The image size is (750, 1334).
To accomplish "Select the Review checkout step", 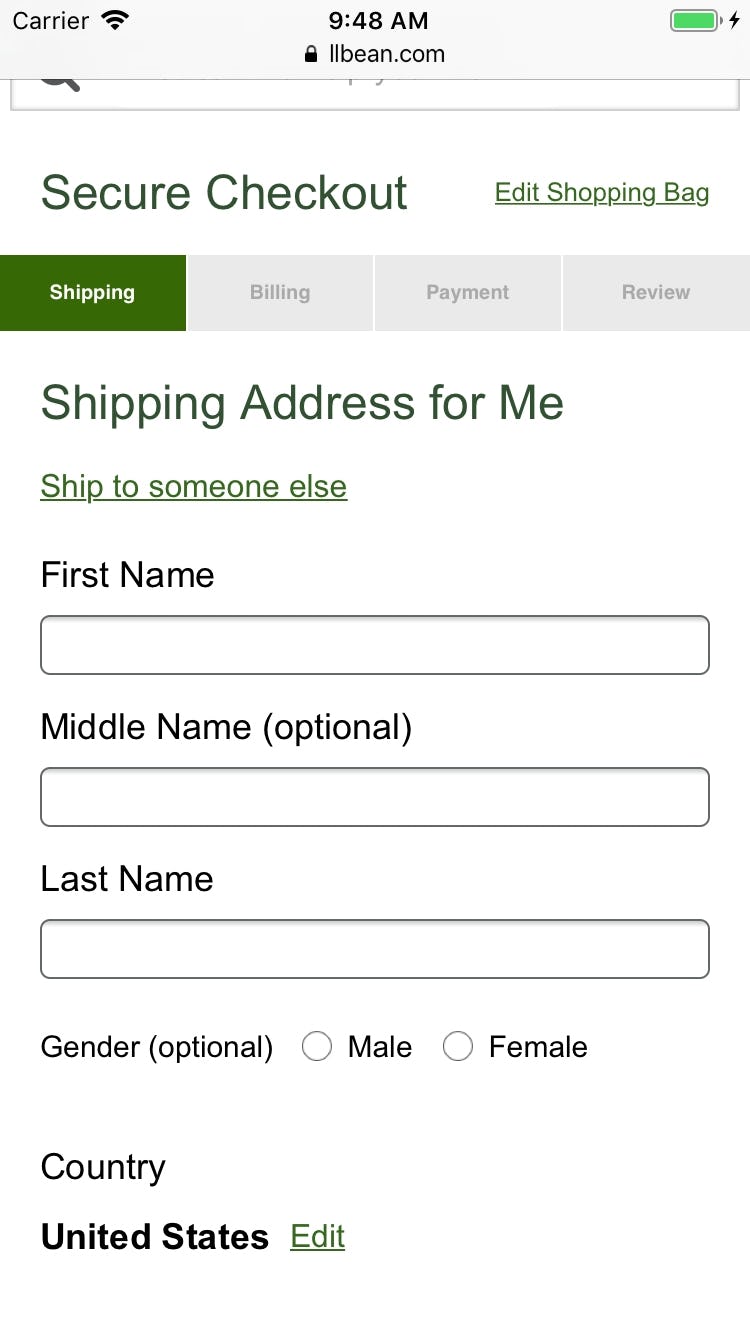I will (x=656, y=292).
